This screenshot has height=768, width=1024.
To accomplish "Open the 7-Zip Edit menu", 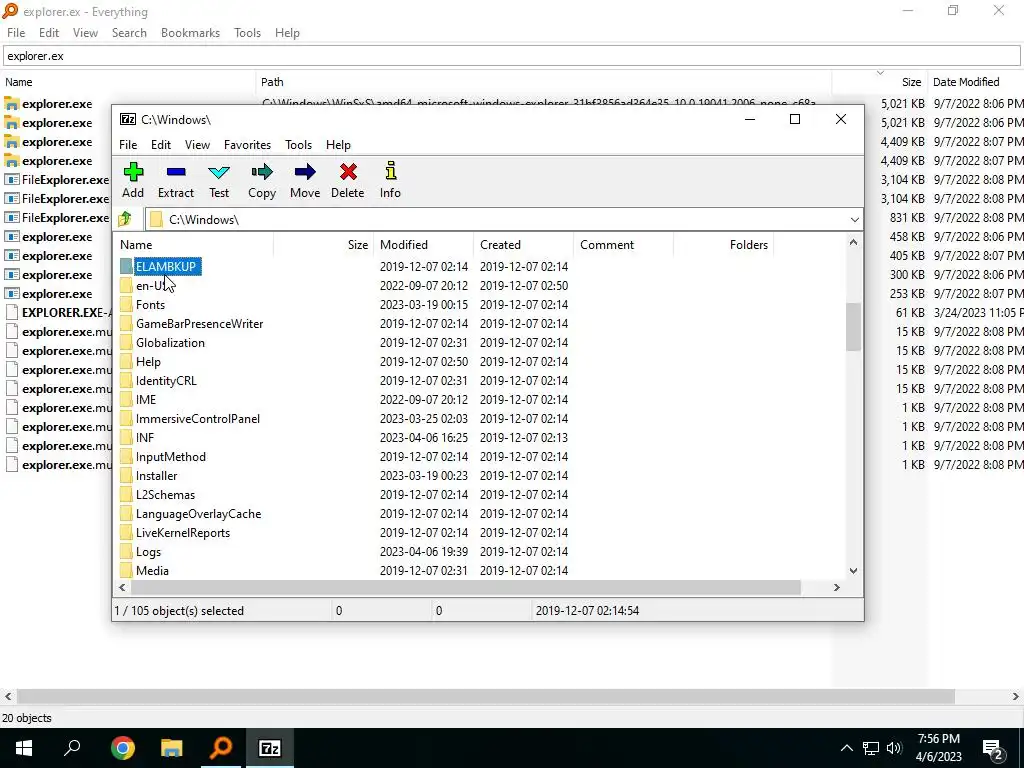I will point(161,145).
